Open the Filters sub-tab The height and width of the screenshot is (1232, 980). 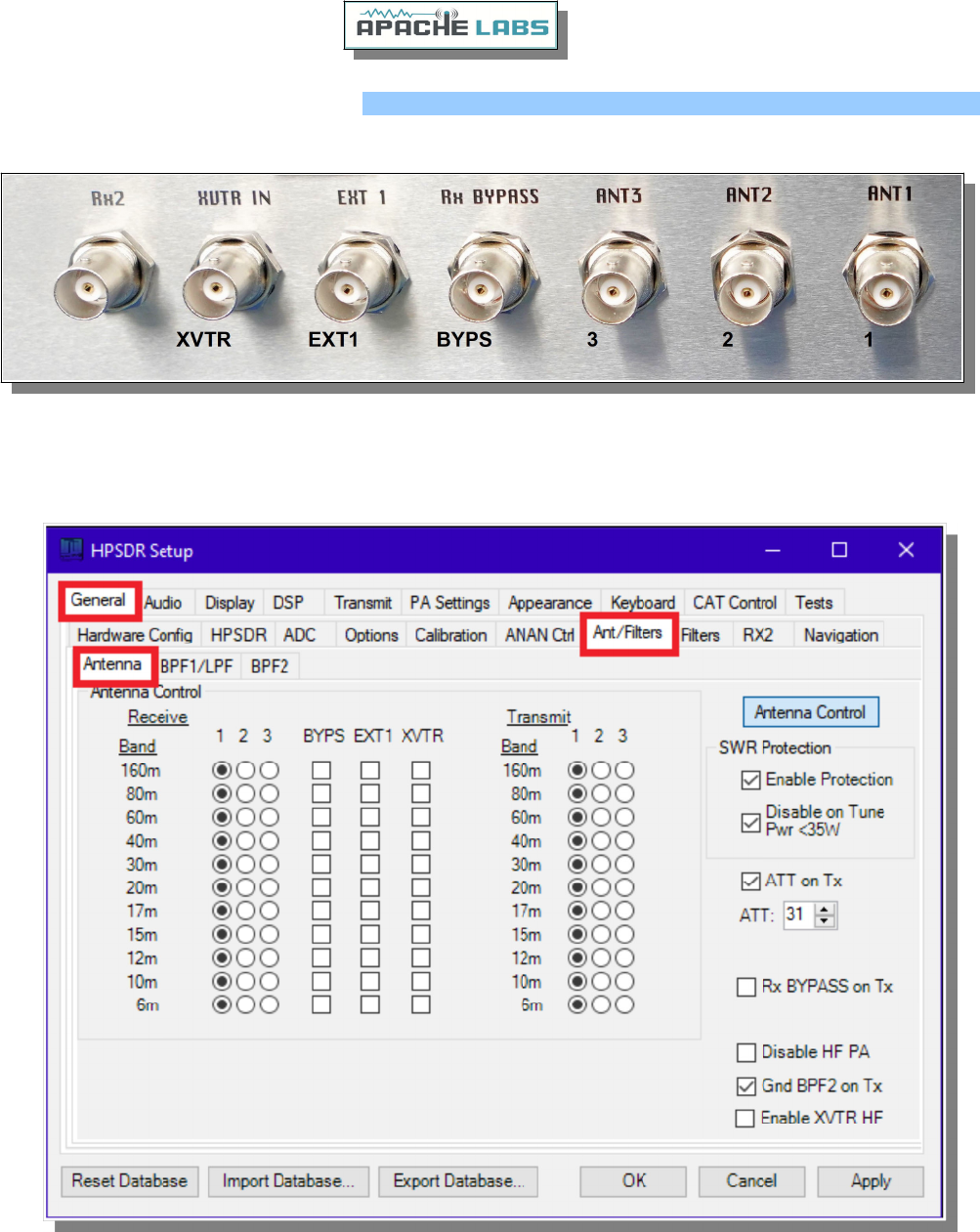(x=701, y=635)
